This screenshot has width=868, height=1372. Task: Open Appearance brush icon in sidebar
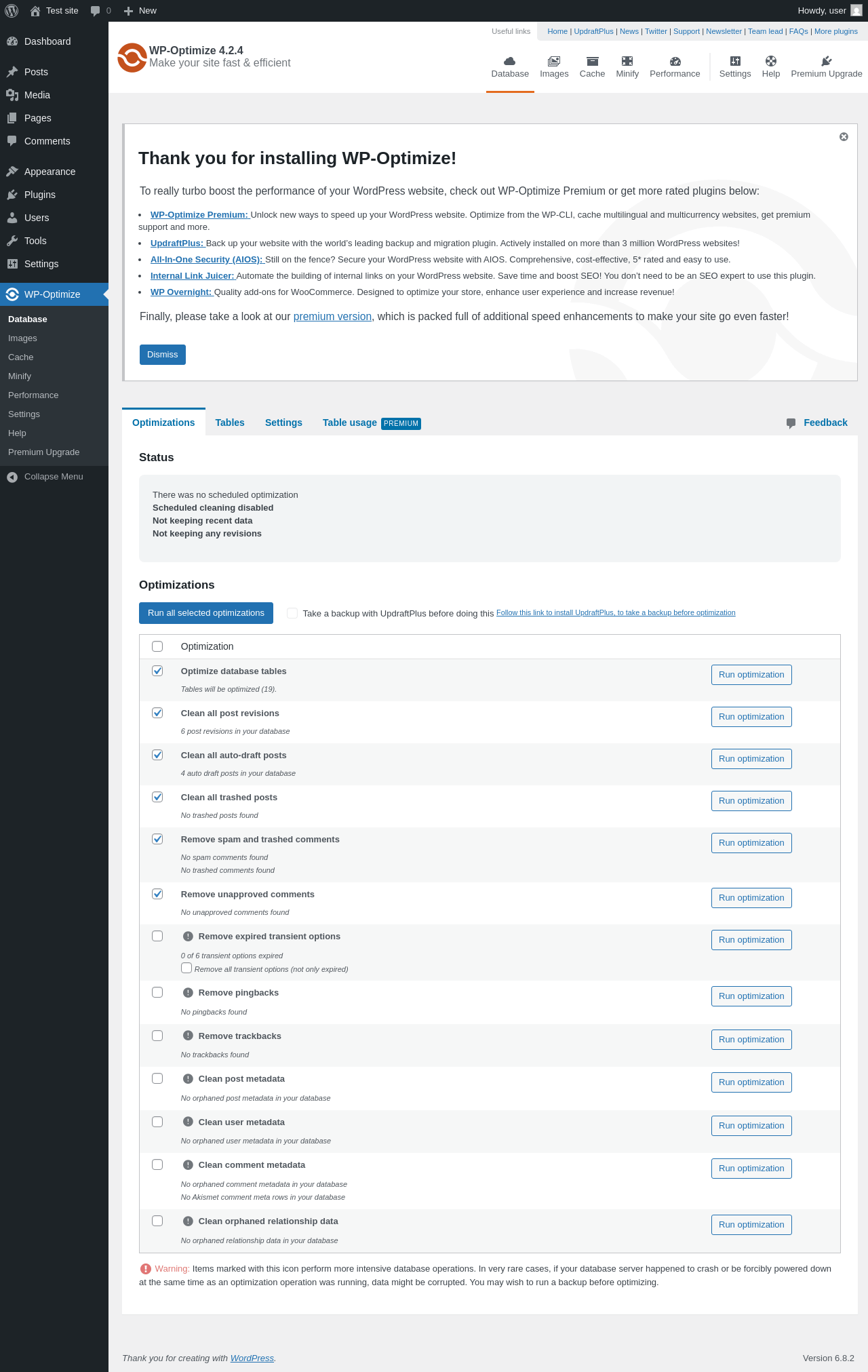[12, 172]
